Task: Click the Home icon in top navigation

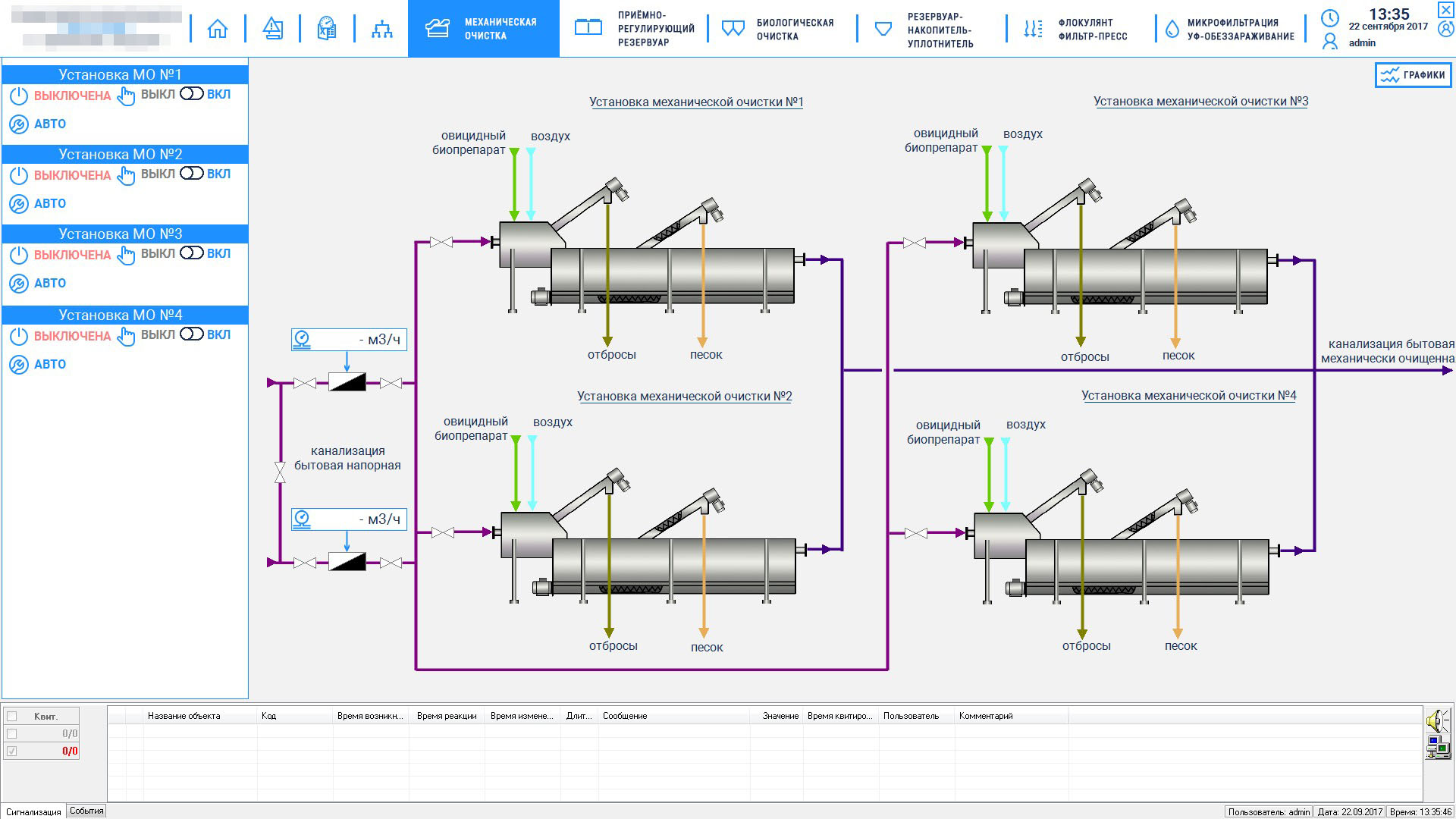Action: (218, 29)
